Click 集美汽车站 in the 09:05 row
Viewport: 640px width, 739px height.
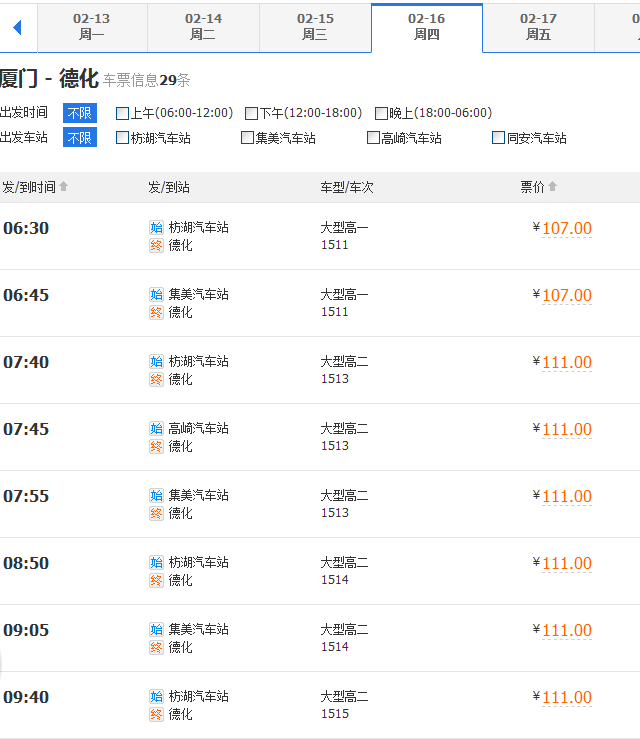point(198,629)
